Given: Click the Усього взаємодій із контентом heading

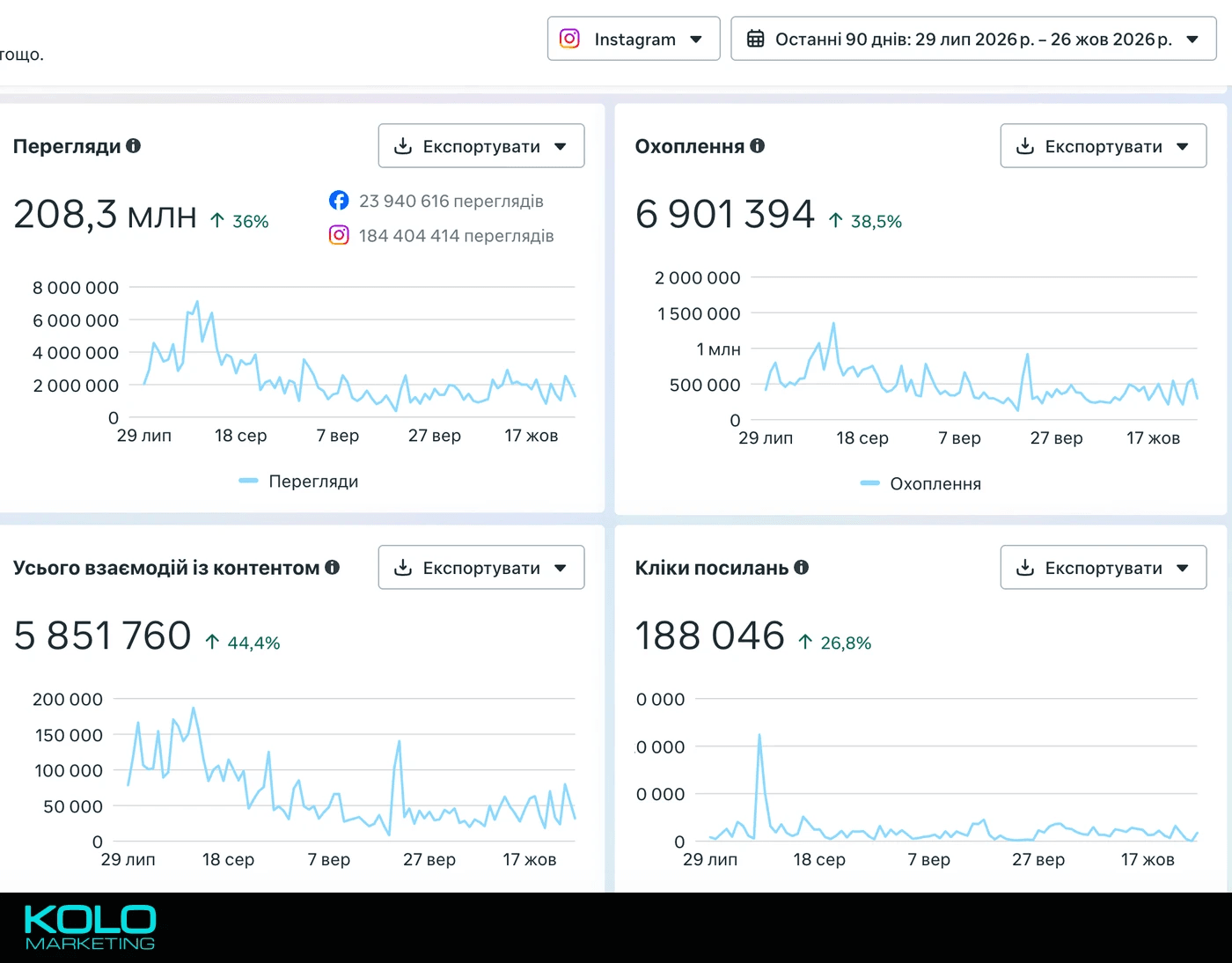Looking at the screenshot, I should pos(166,568).
